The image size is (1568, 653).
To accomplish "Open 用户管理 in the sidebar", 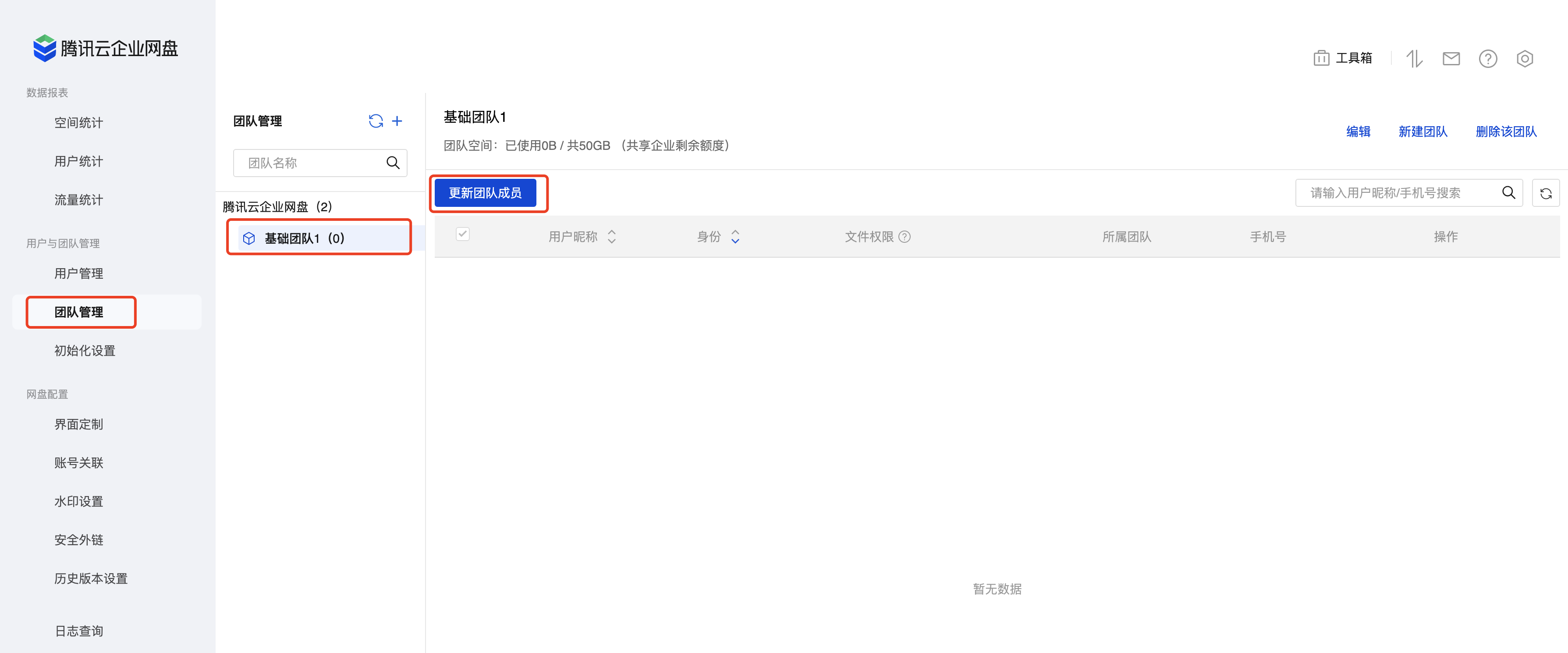I will [78, 273].
